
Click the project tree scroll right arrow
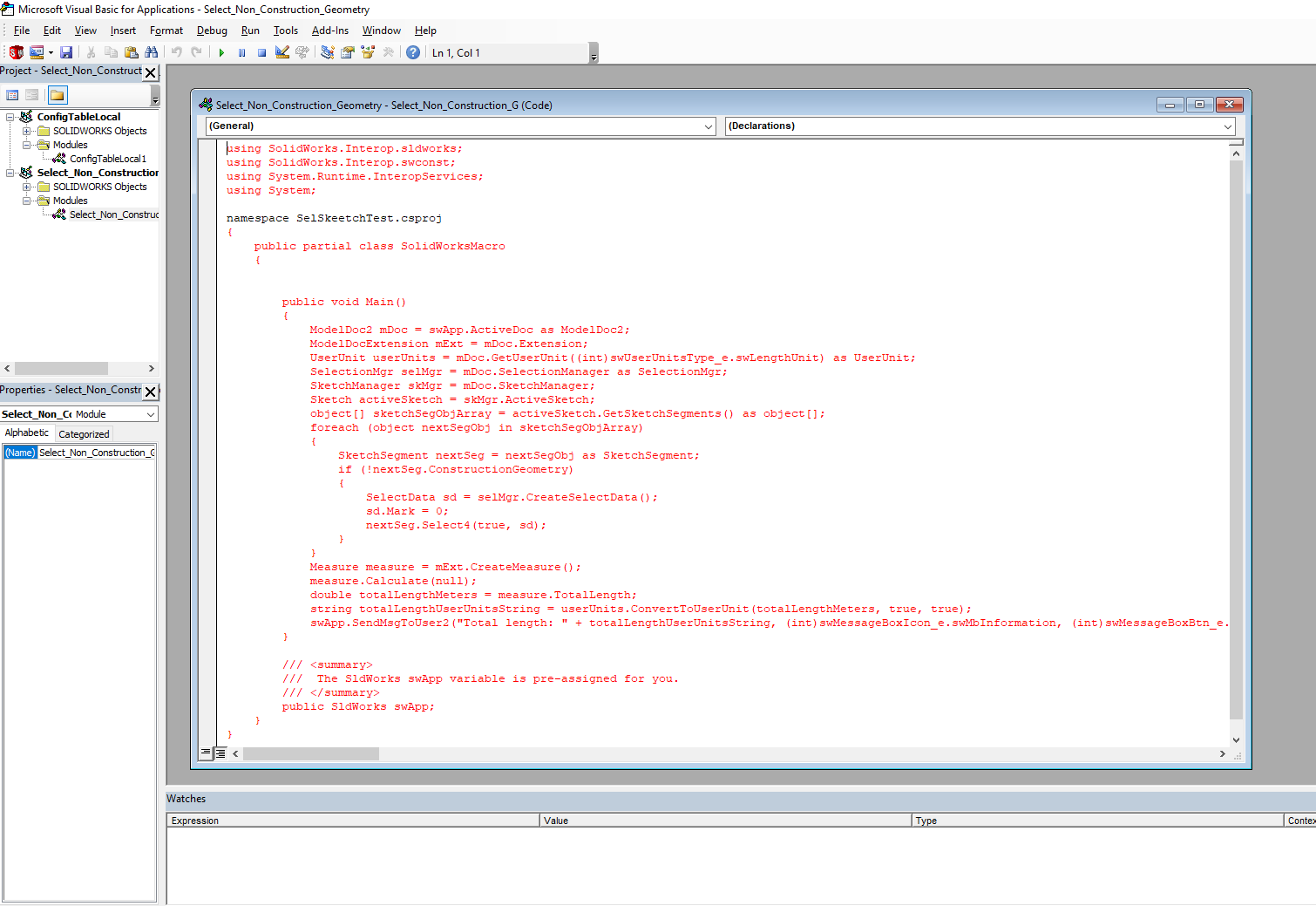151,369
